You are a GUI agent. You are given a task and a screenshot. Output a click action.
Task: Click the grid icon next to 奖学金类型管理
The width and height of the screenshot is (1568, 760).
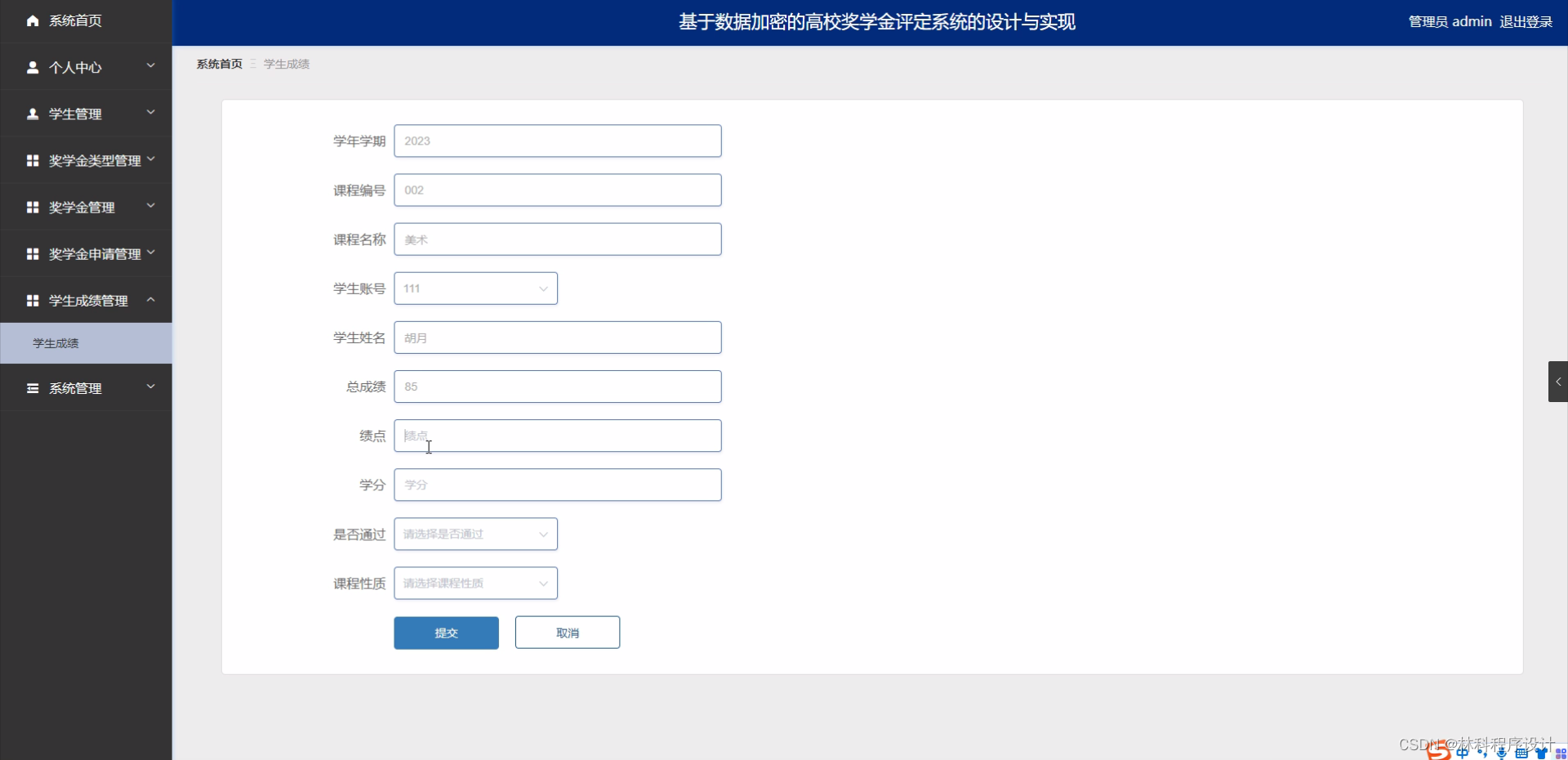coord(33,160)
